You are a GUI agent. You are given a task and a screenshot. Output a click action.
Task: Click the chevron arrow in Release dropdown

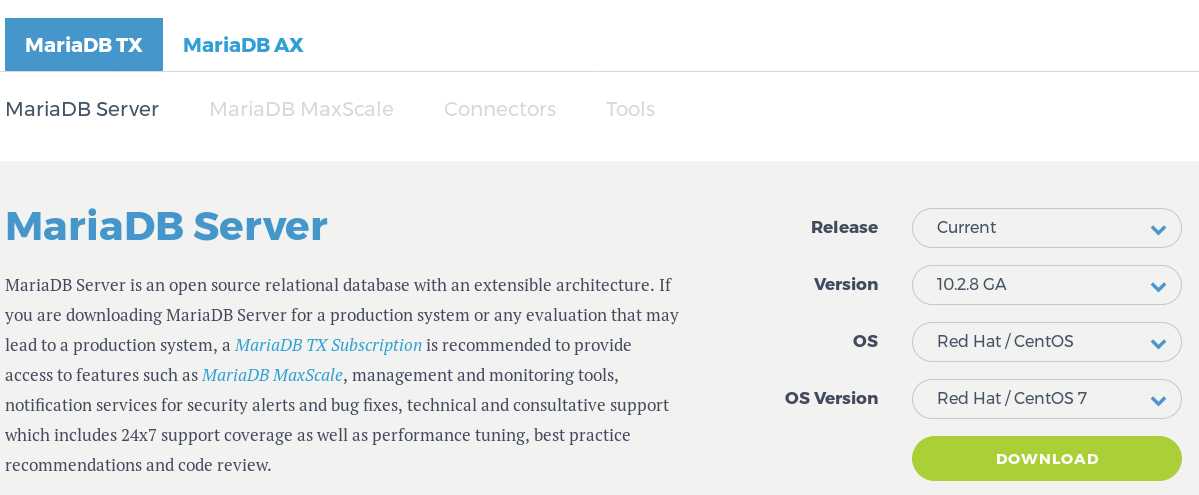1158,230
